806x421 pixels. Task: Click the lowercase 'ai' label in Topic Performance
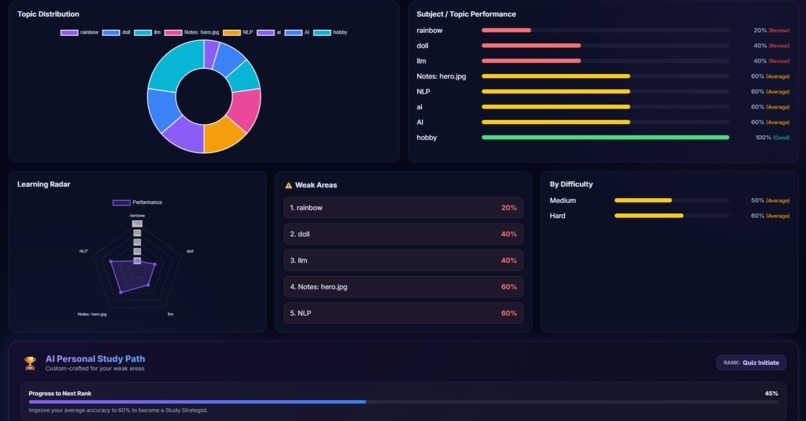(x=419, y=107)
